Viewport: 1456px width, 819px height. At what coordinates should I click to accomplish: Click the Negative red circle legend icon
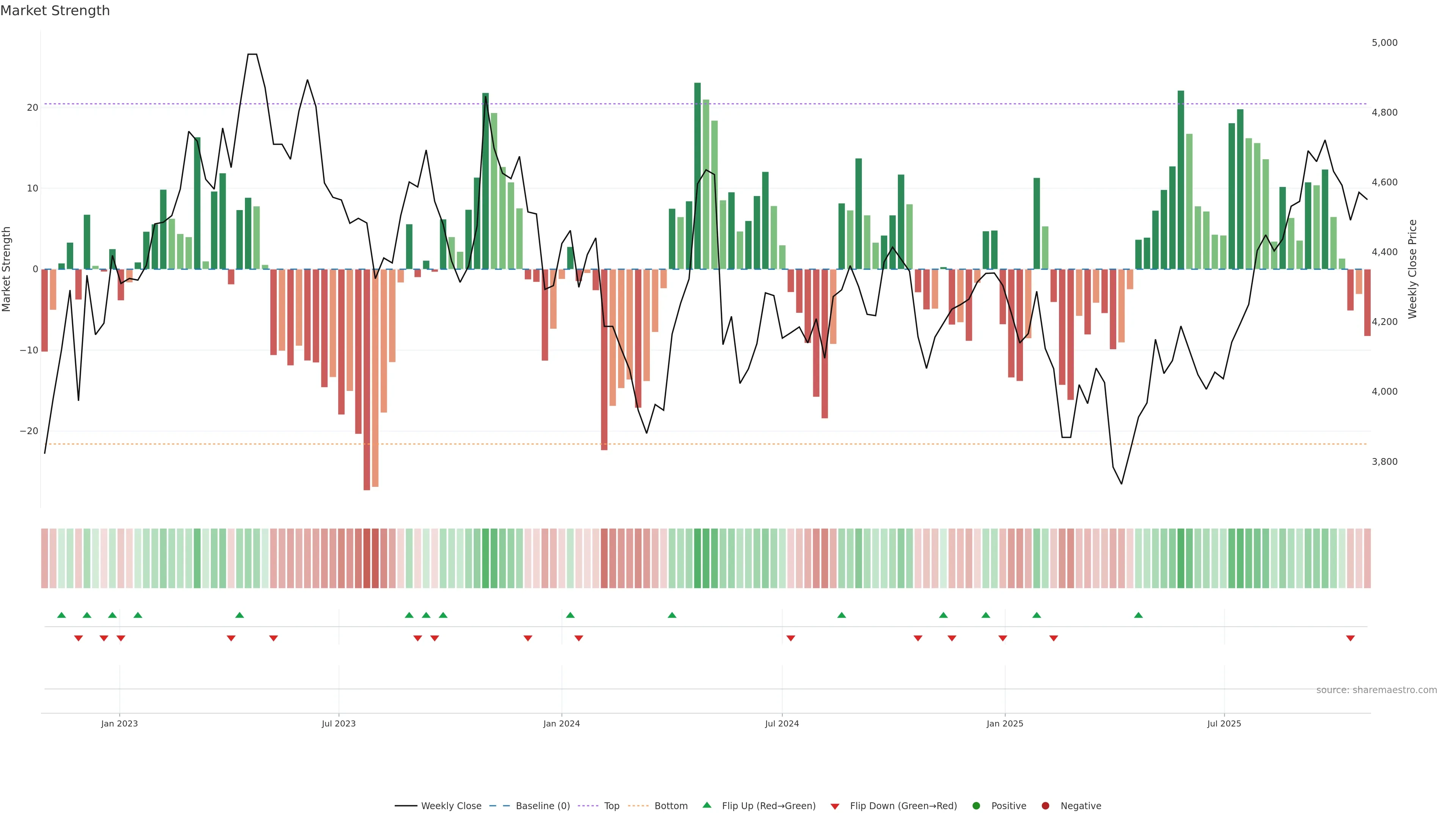[x=1045, y=806]
